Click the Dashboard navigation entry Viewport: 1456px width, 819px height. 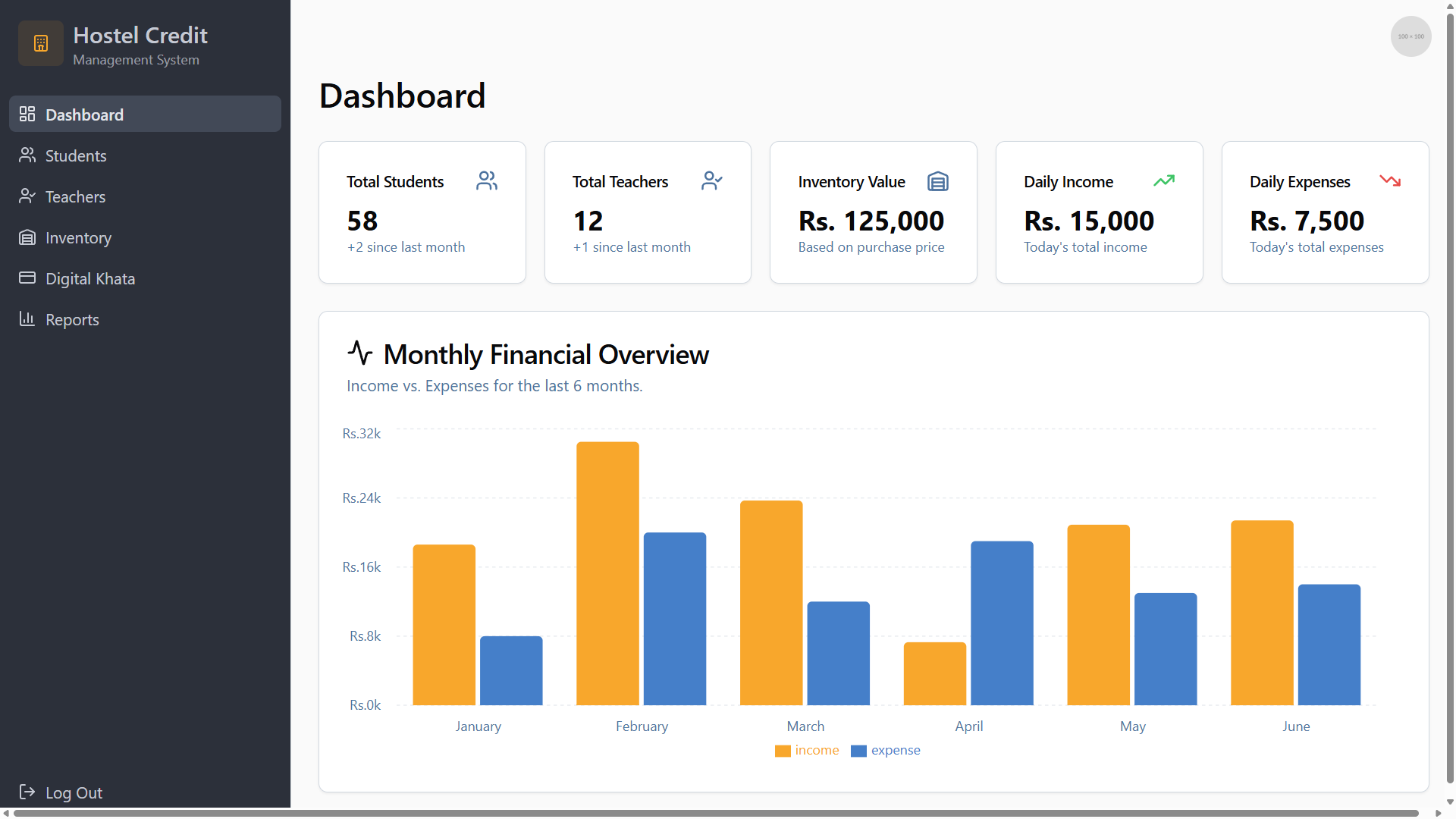click(84, 115)
